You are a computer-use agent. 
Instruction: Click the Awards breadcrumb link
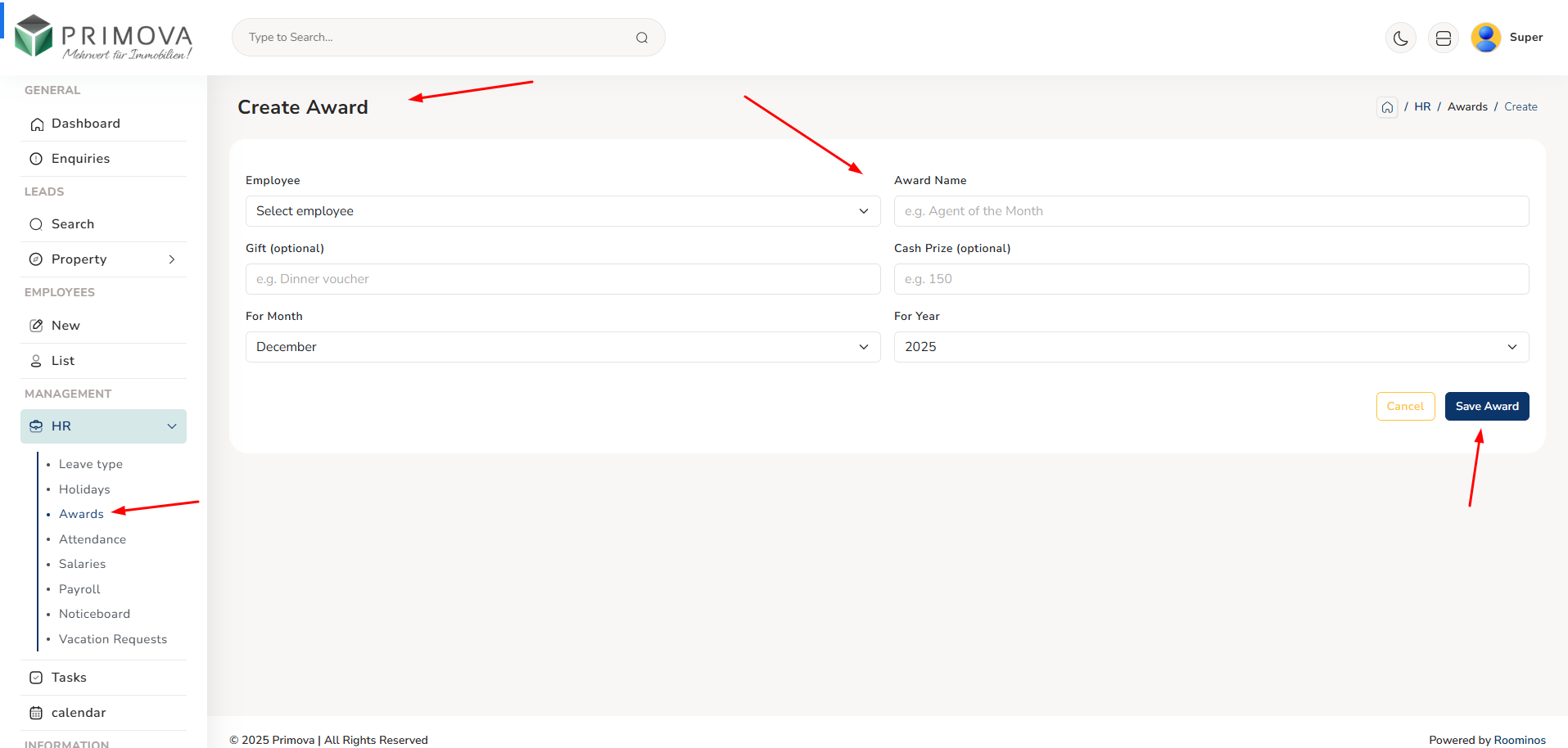point(1466,107)
